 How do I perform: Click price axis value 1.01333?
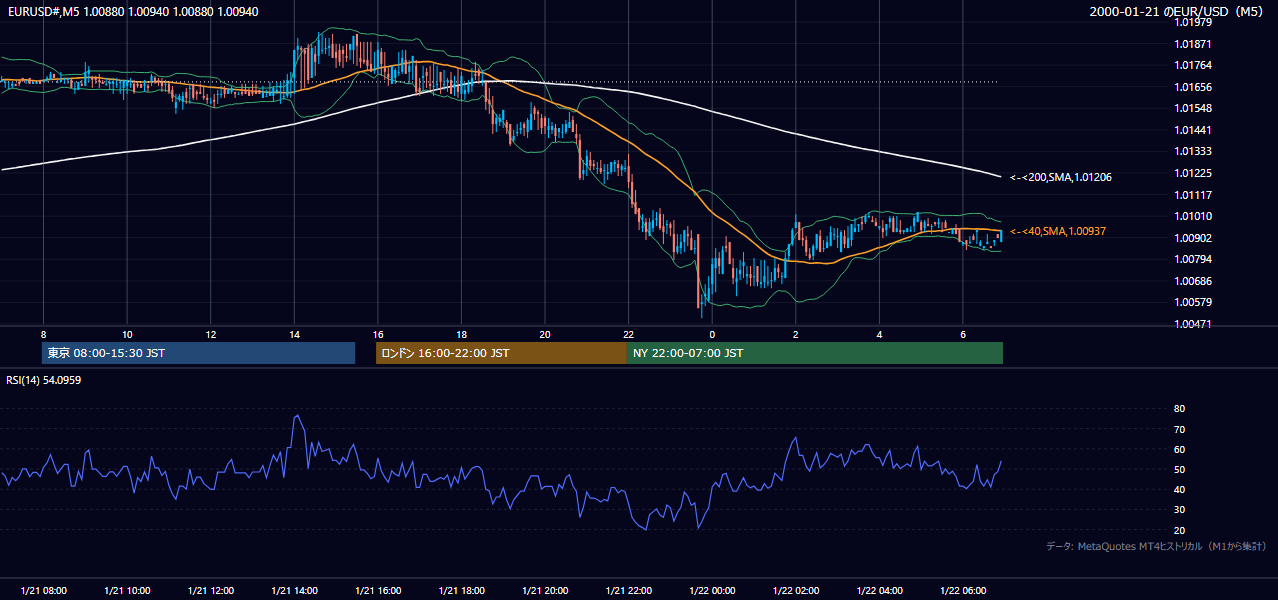point(1193,152)
